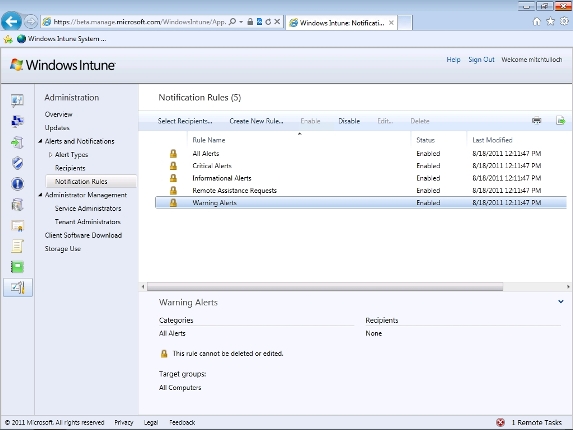The height and width of the screenshot is (430, 573).
Task: Open Tenant Administrators page
Action: tap(88, 222)
